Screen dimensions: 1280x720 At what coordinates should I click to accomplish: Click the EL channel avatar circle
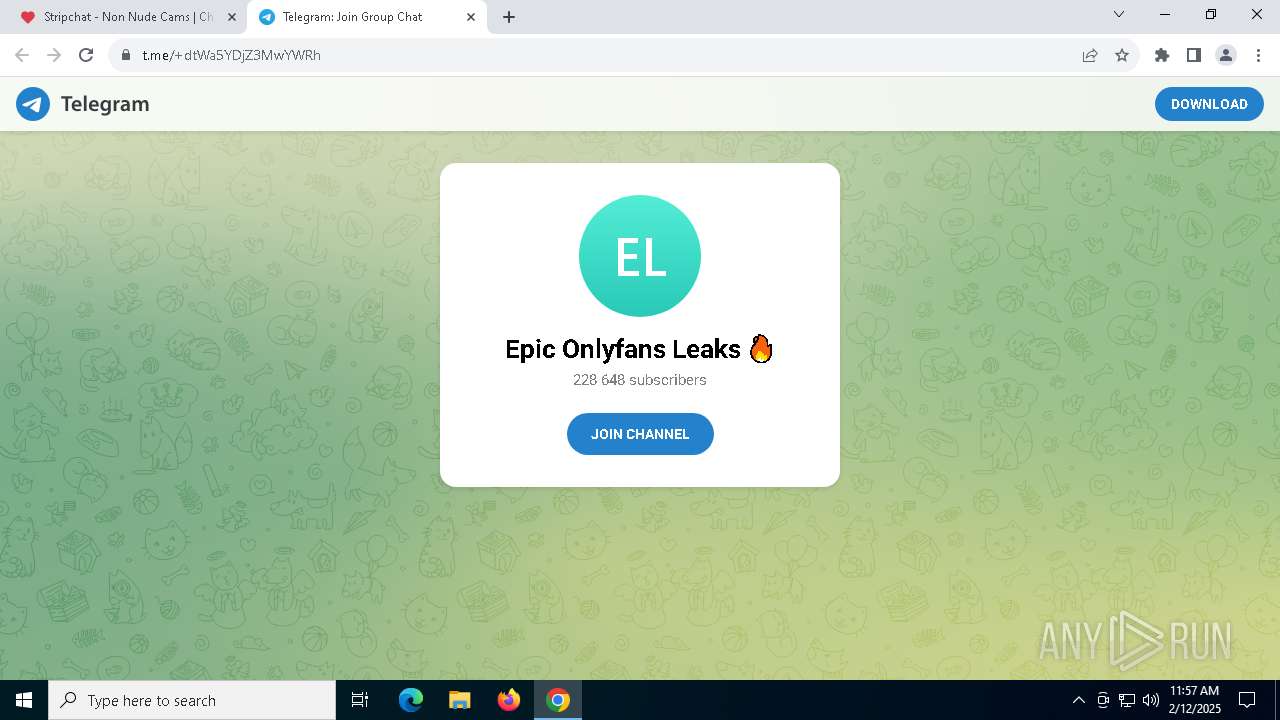coord(640,256)
